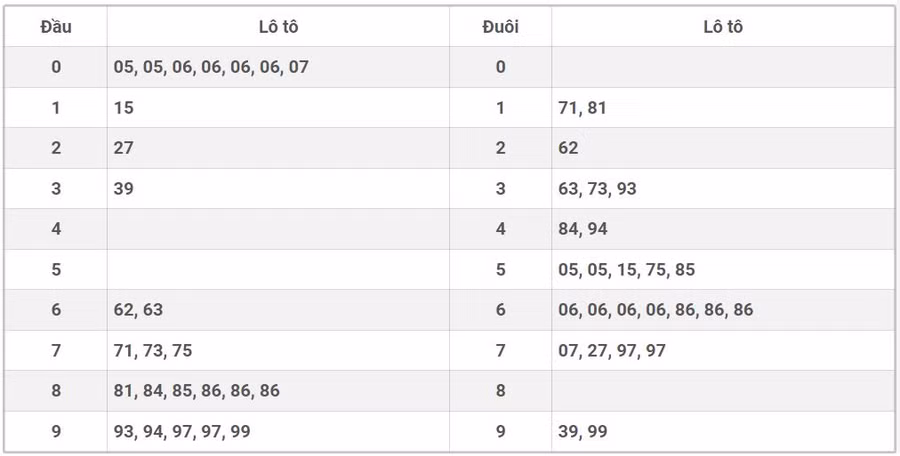Click the Đầu column header
This screenshot has width=900, height=456.
click(x=56, y=27)
